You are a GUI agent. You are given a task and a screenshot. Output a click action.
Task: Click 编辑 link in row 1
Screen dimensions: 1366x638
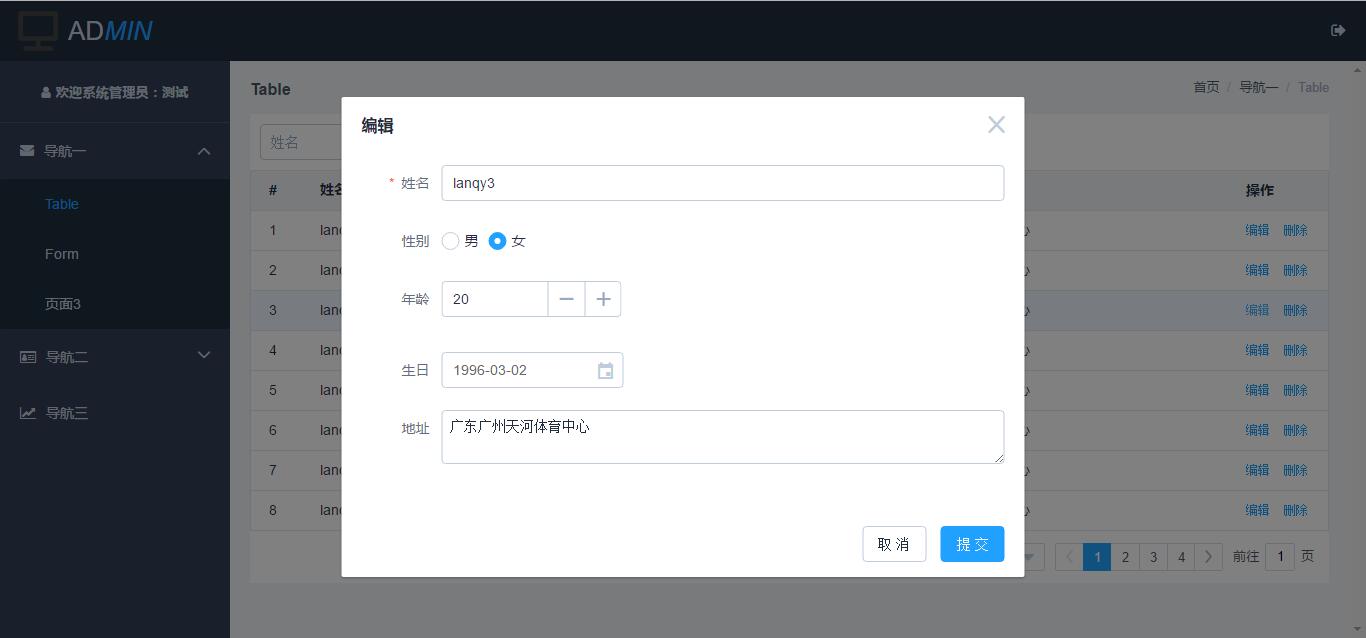[1257, 230]
